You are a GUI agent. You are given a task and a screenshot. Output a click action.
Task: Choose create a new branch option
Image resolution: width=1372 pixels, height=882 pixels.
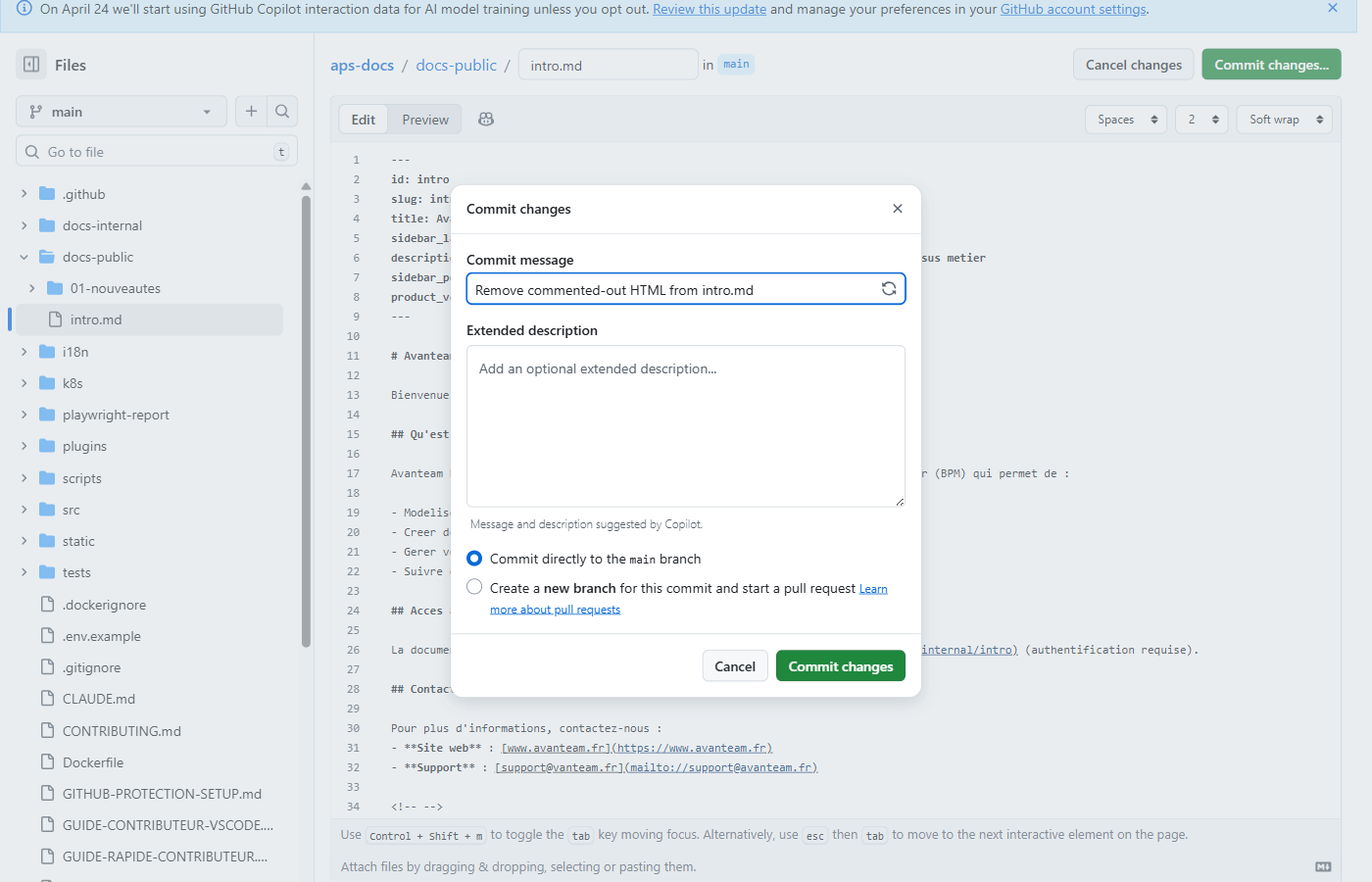pos(474,586)
